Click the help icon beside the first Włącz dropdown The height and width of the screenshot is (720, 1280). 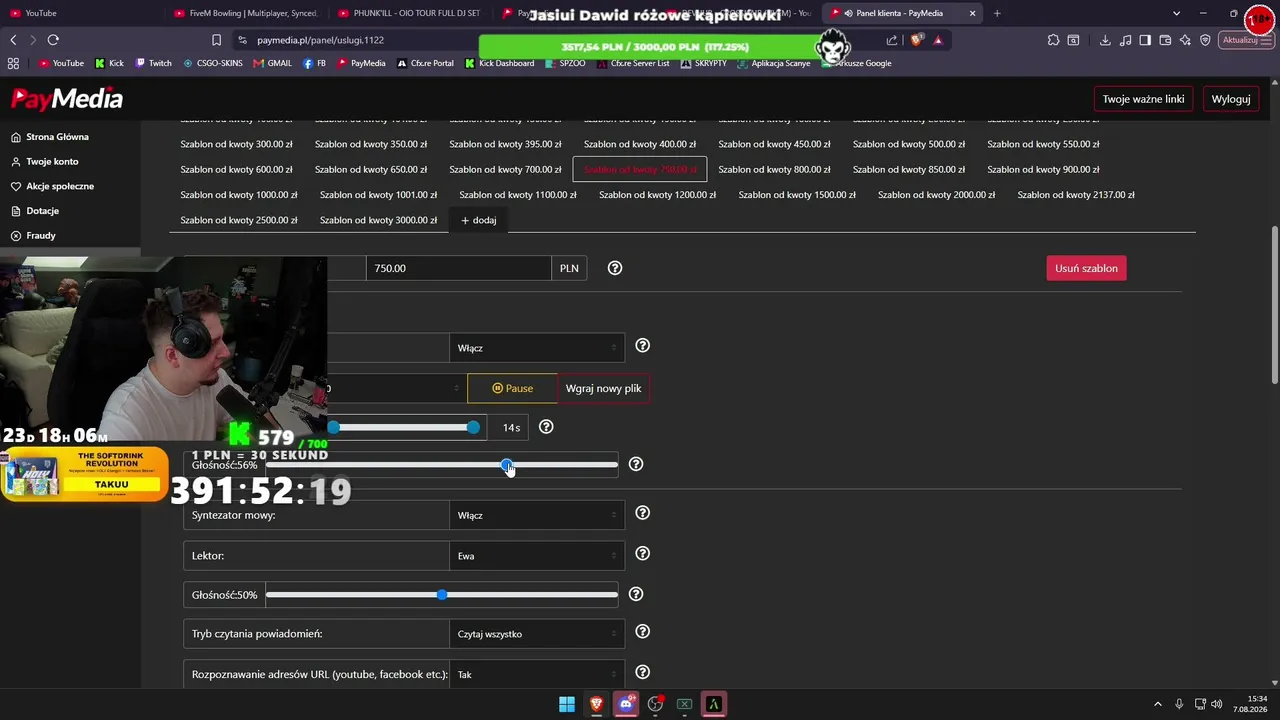click(643, 346)
